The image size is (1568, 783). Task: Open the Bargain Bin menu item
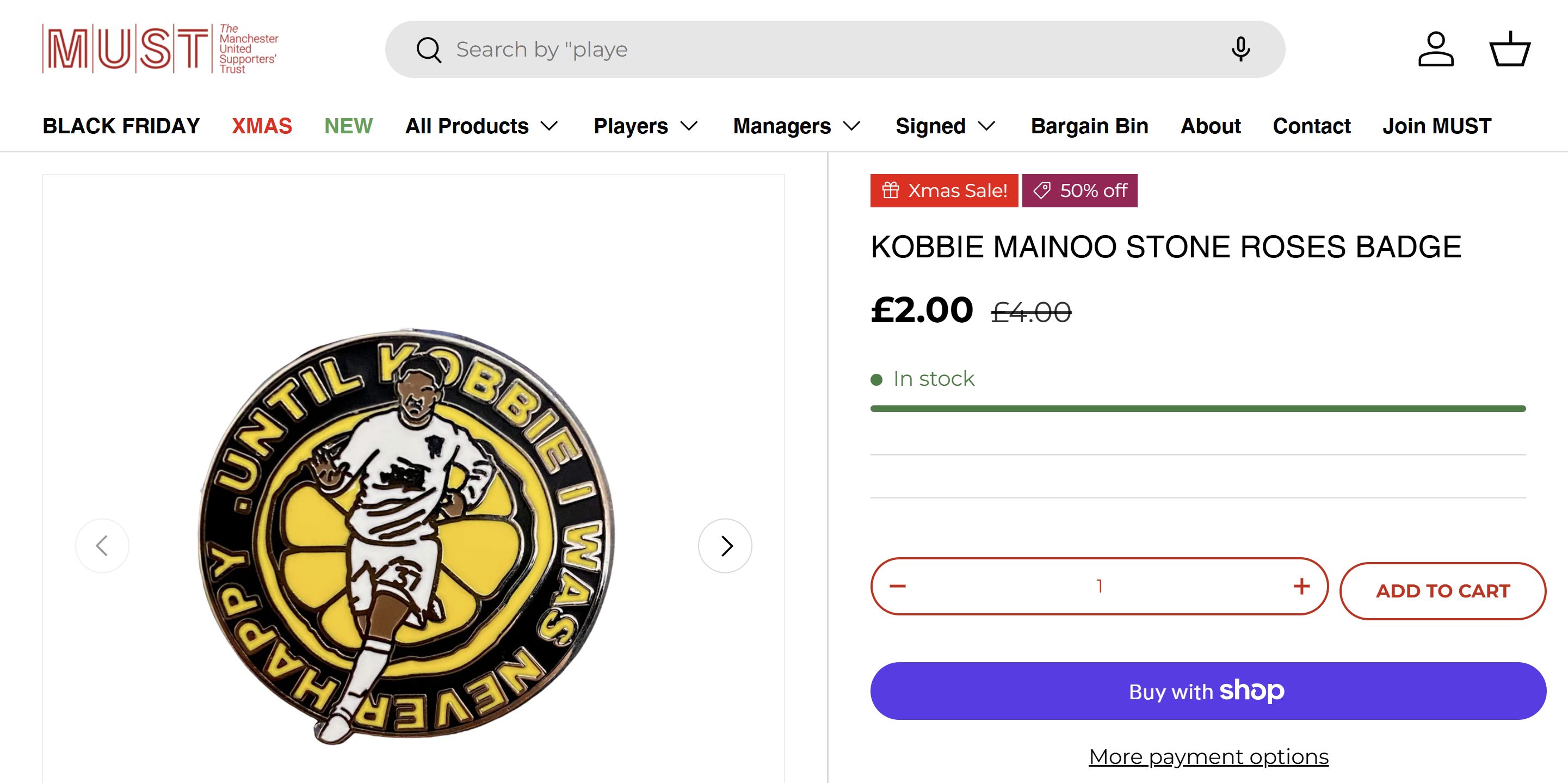tap(1089, 126)
